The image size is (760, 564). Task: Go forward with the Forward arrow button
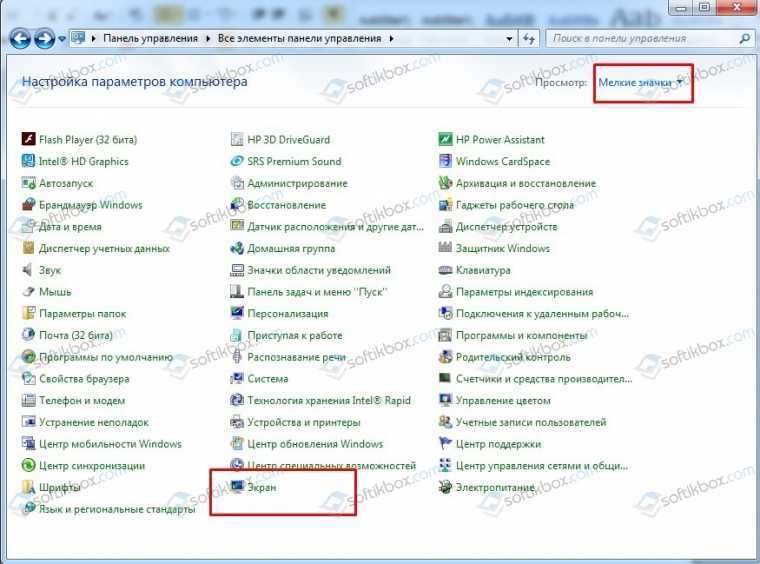pyautogui.click(x=44, y=39)
